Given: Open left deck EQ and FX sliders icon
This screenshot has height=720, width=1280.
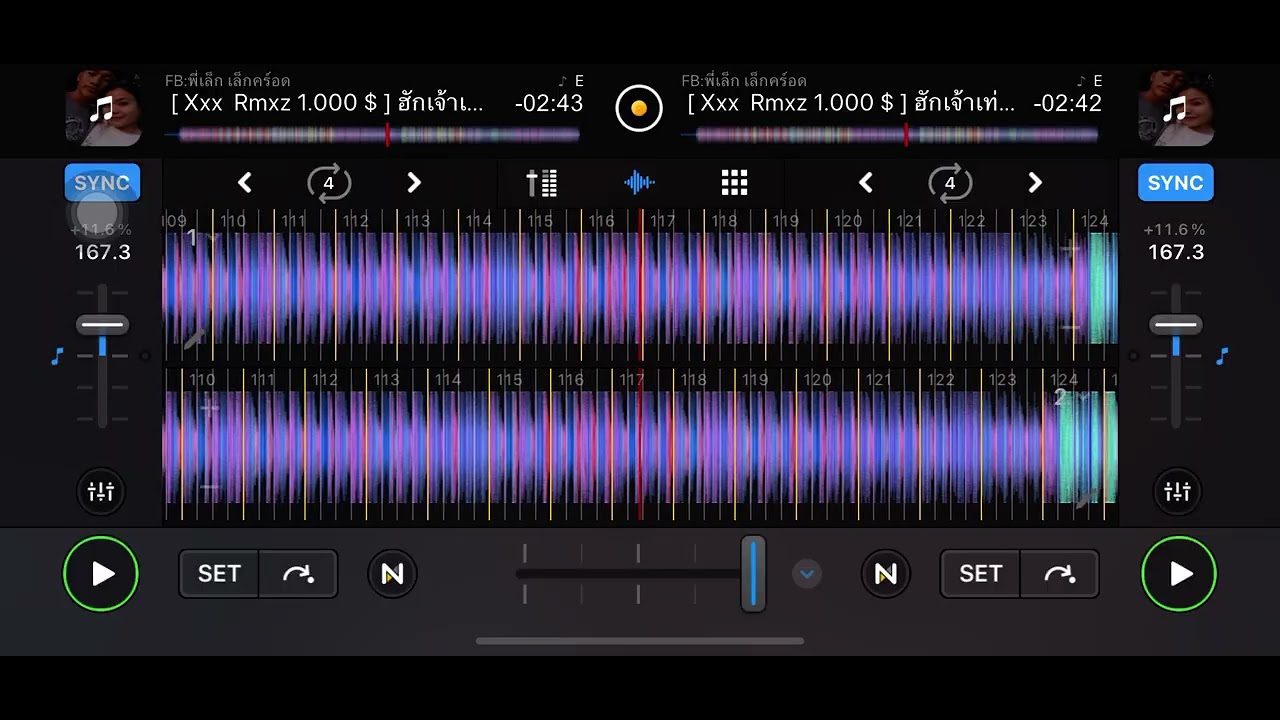Looking at the screenshot, I should (x=101, y=492).
